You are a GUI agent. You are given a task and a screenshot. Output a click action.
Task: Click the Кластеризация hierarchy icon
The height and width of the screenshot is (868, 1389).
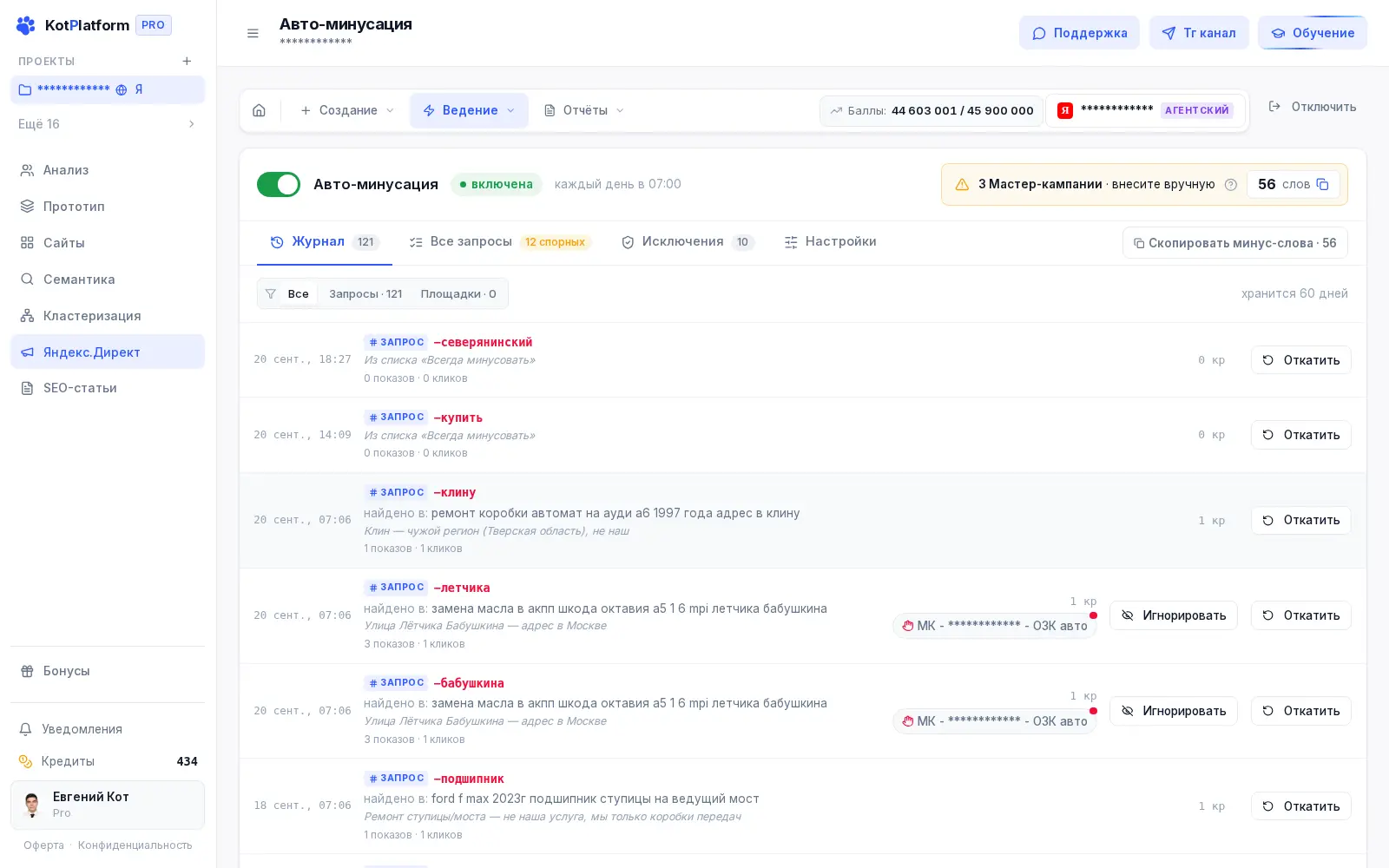(x=27, y=316)
